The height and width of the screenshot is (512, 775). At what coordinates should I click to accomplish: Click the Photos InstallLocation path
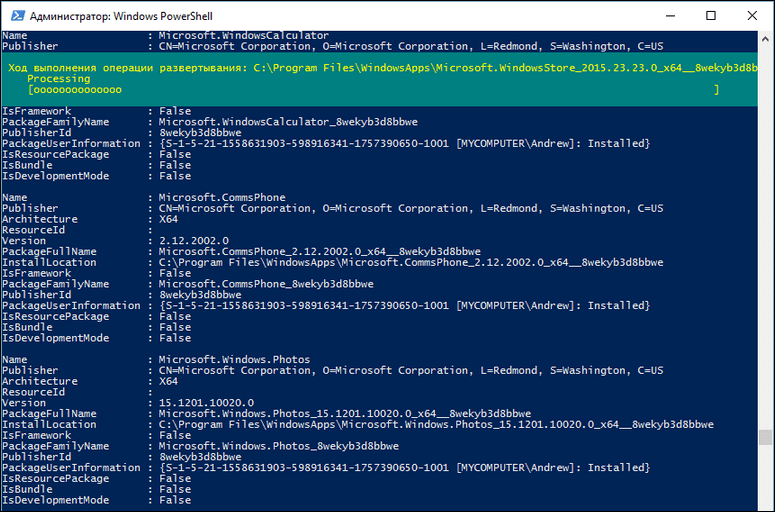click(x=436, y=425)
